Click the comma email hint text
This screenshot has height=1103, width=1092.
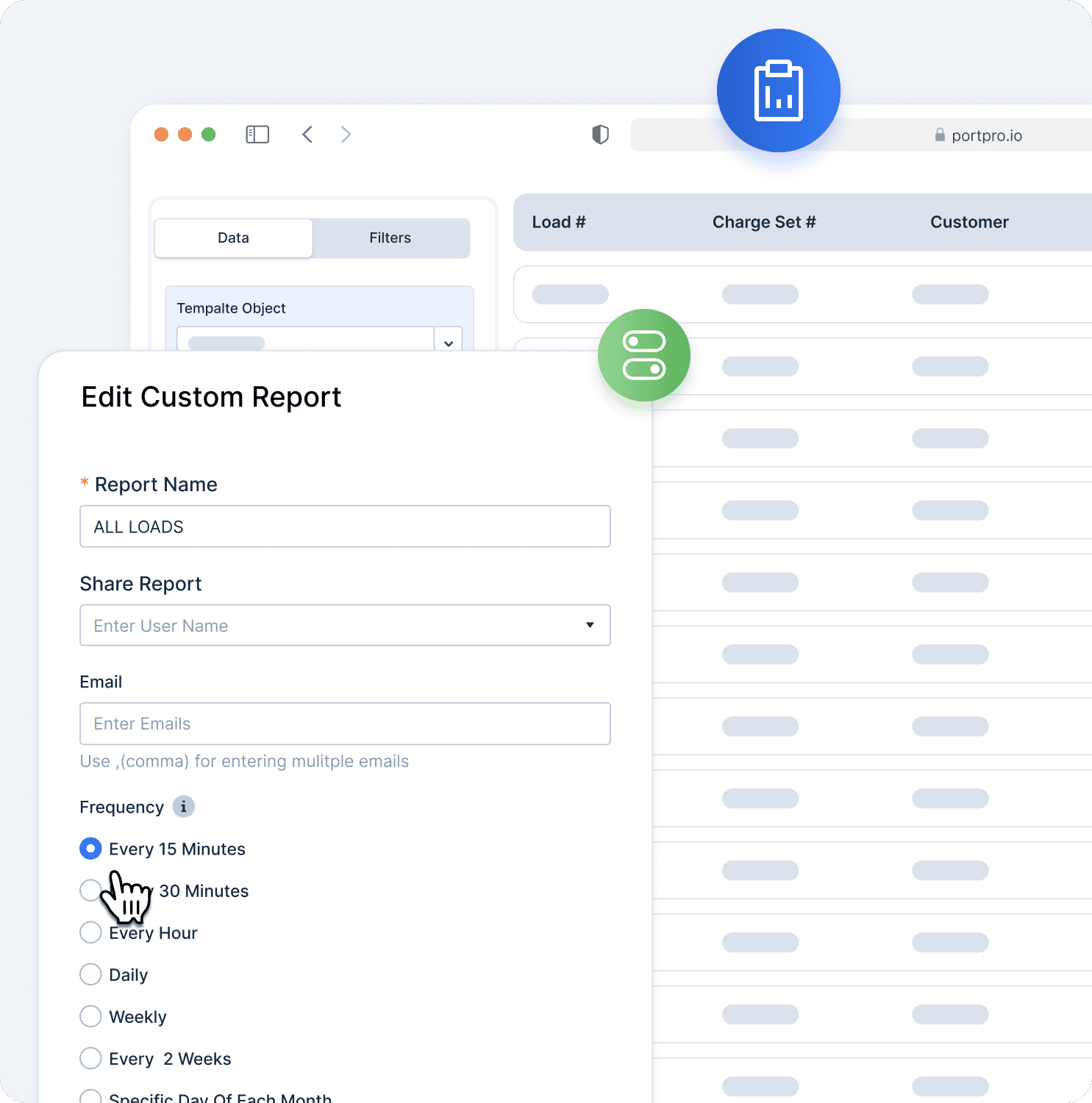click(244, 761)
